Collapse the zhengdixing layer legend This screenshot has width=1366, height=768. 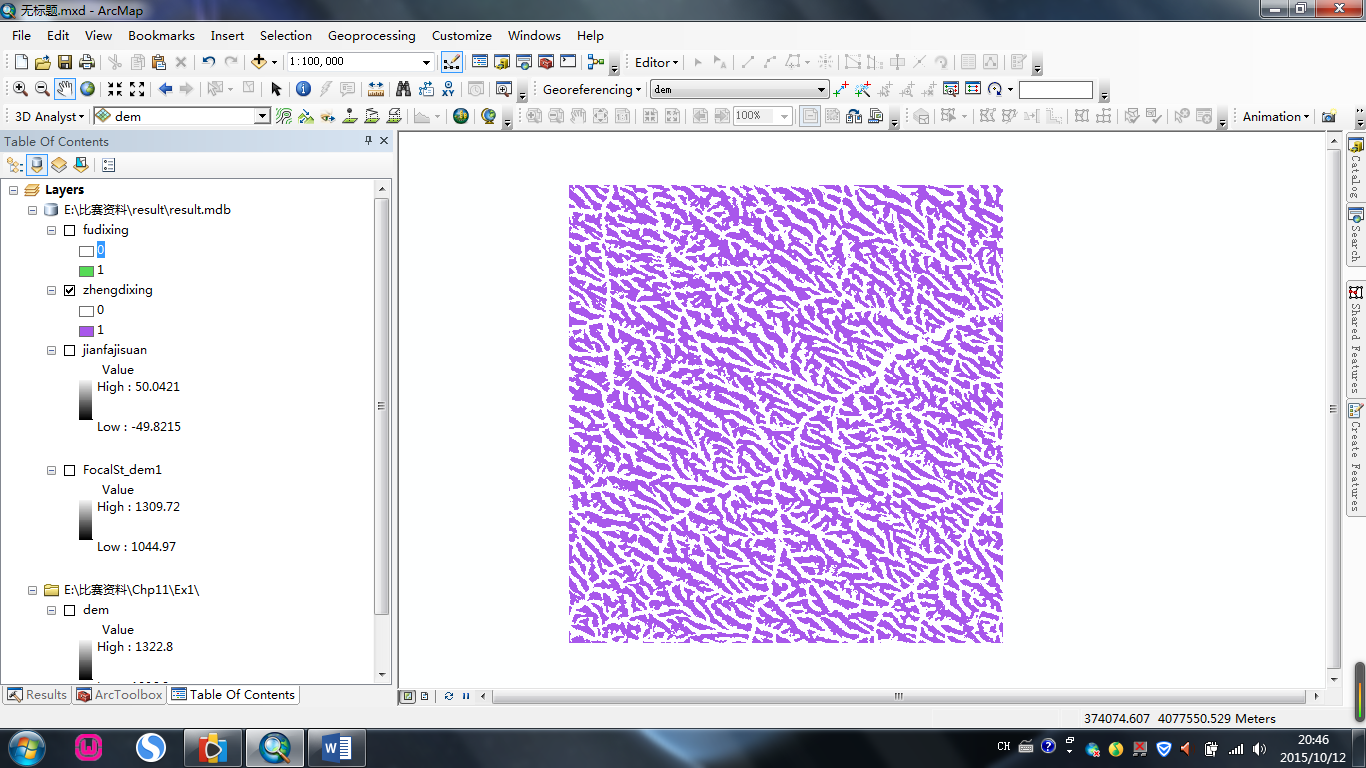51,290
